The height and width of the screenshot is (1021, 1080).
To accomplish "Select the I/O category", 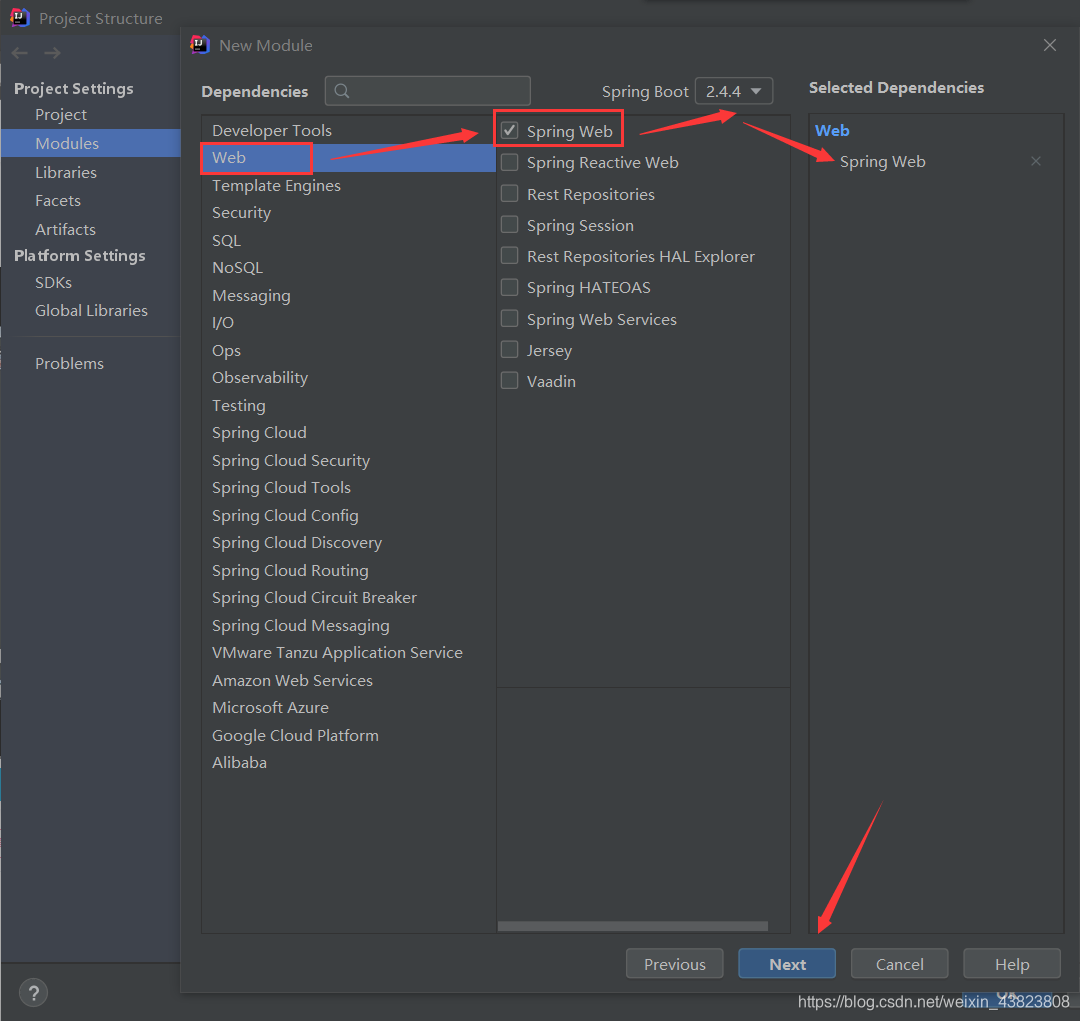I will pyautogui.click(x=349, y=322).
